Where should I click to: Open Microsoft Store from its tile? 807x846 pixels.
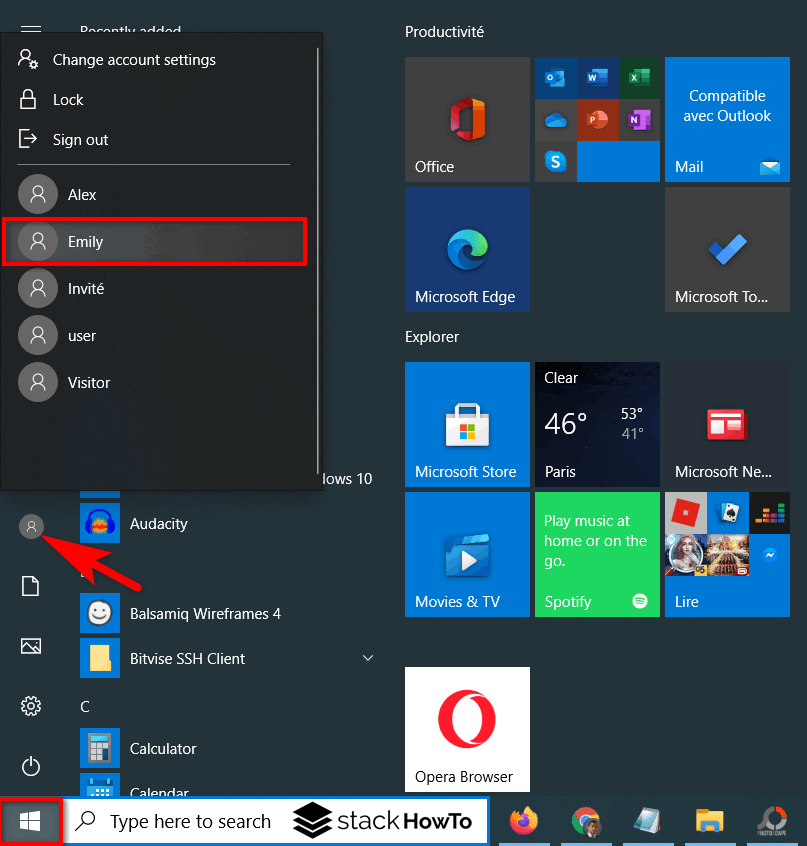tap(467, 425)
